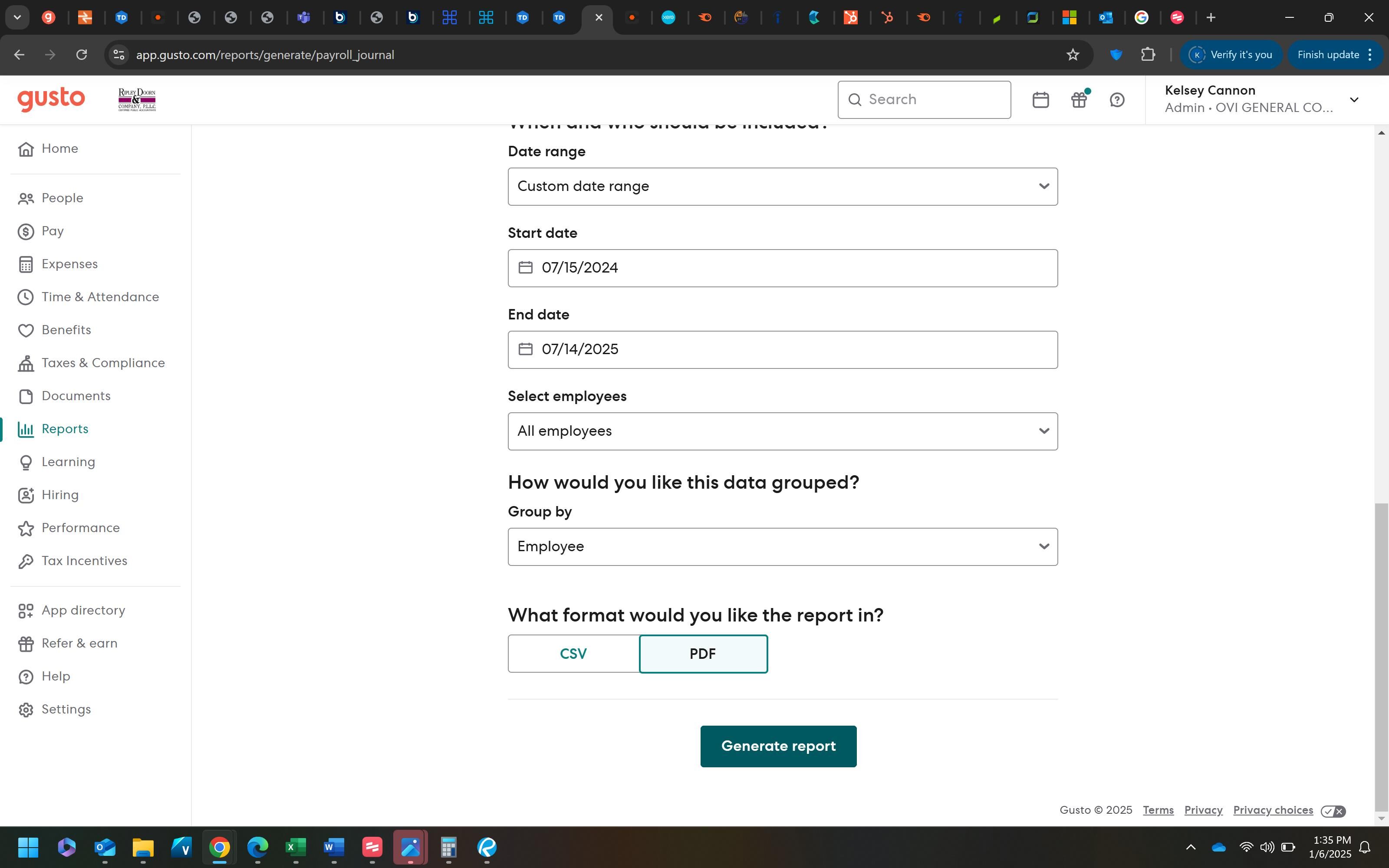Click the Gusto logo
The width and height of the screenshot is (1389, 868).
coord(51,99)
